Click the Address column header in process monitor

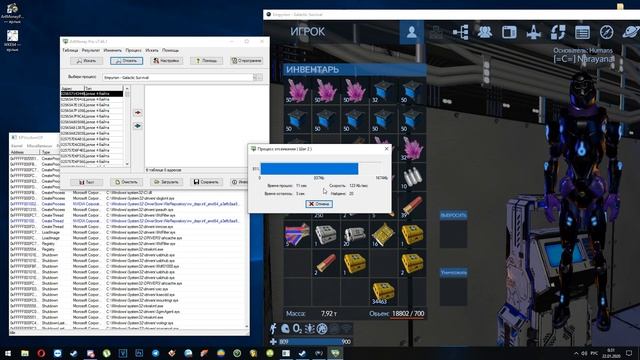[x=24, y=152]
